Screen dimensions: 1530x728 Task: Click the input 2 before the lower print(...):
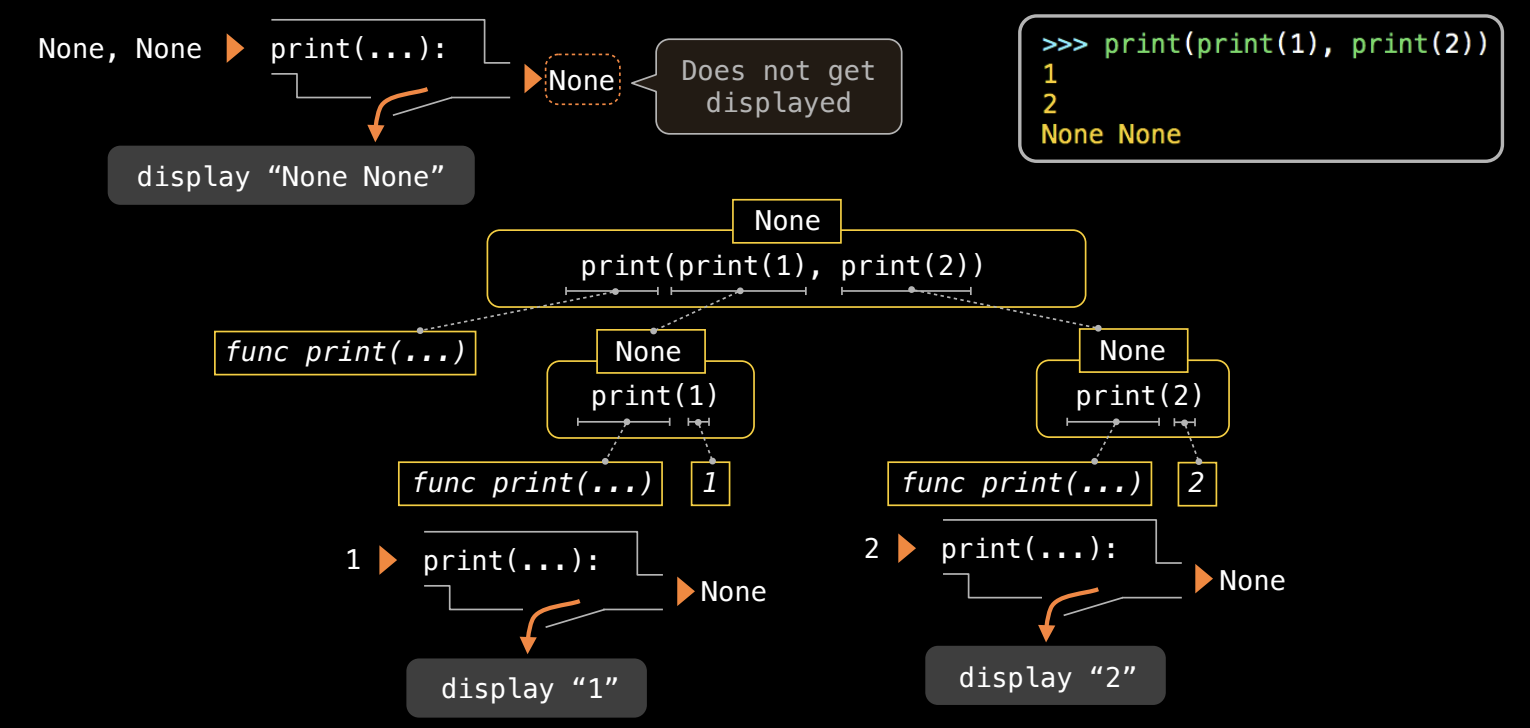[871, 549]
